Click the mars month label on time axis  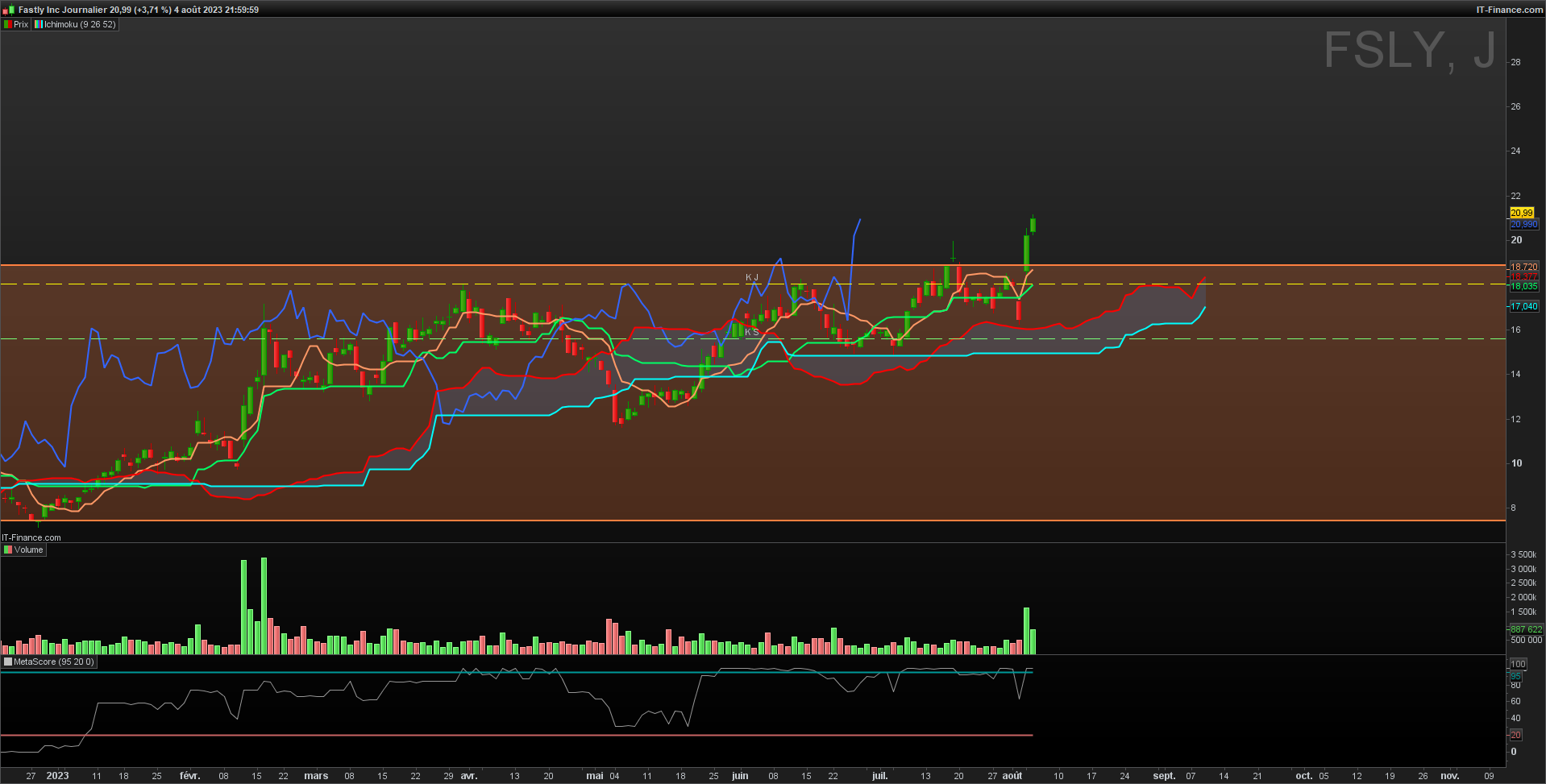pyautogui.click(x=316, y=776)
